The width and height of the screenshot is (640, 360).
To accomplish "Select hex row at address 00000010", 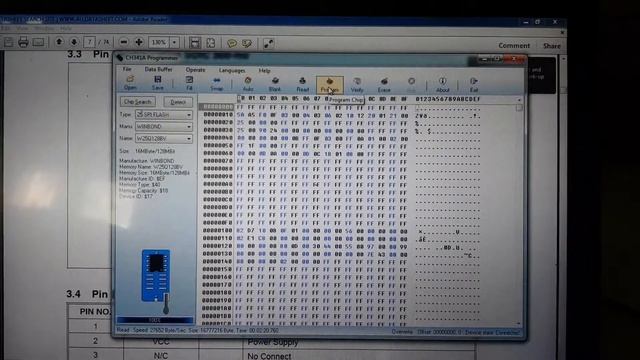I will coord(218,115).
